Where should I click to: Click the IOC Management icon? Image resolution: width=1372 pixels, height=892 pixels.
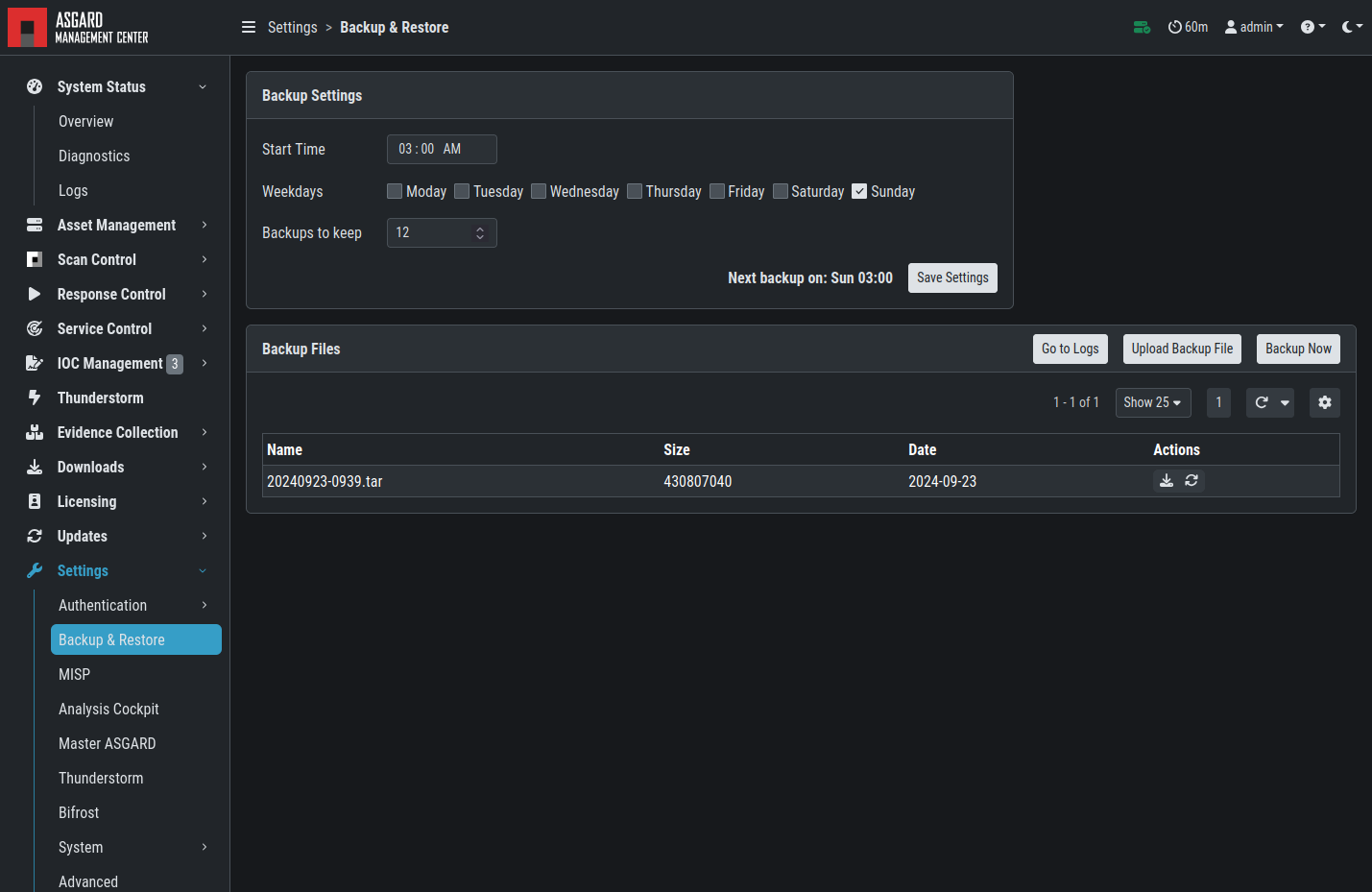pyautogui.click(x=35, y=363)
